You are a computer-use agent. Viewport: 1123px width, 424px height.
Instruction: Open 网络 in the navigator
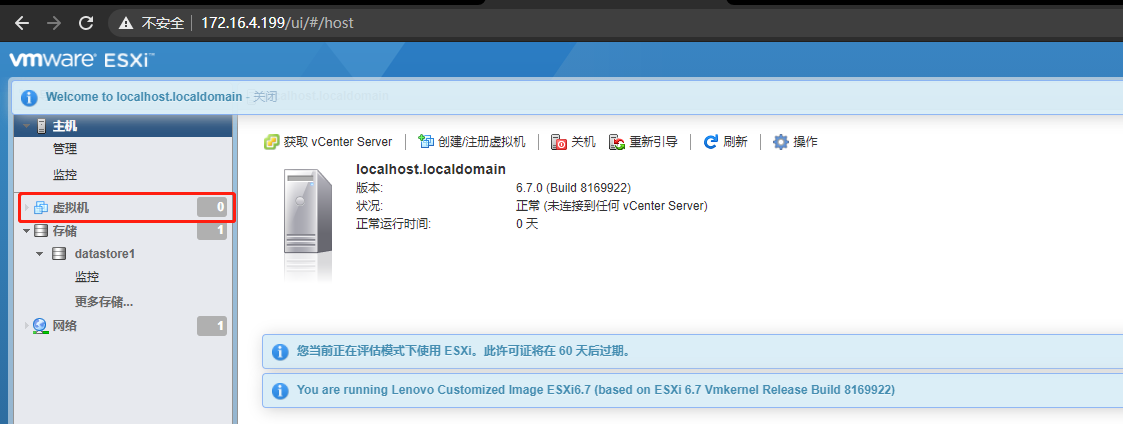pos(65,326)
